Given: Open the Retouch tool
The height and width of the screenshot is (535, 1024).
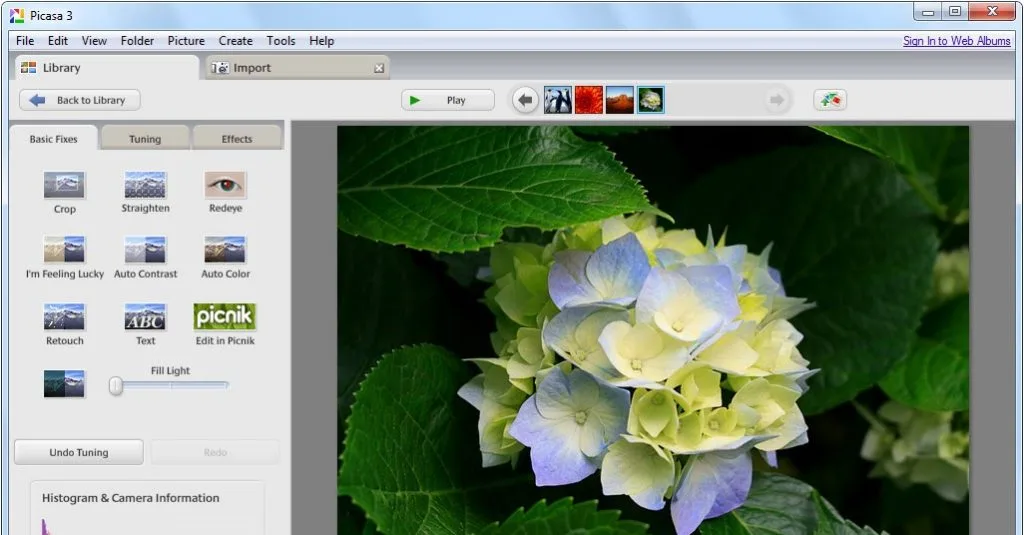Looking at the screenshot, I should pyautogui.click(x=64, y=317).
